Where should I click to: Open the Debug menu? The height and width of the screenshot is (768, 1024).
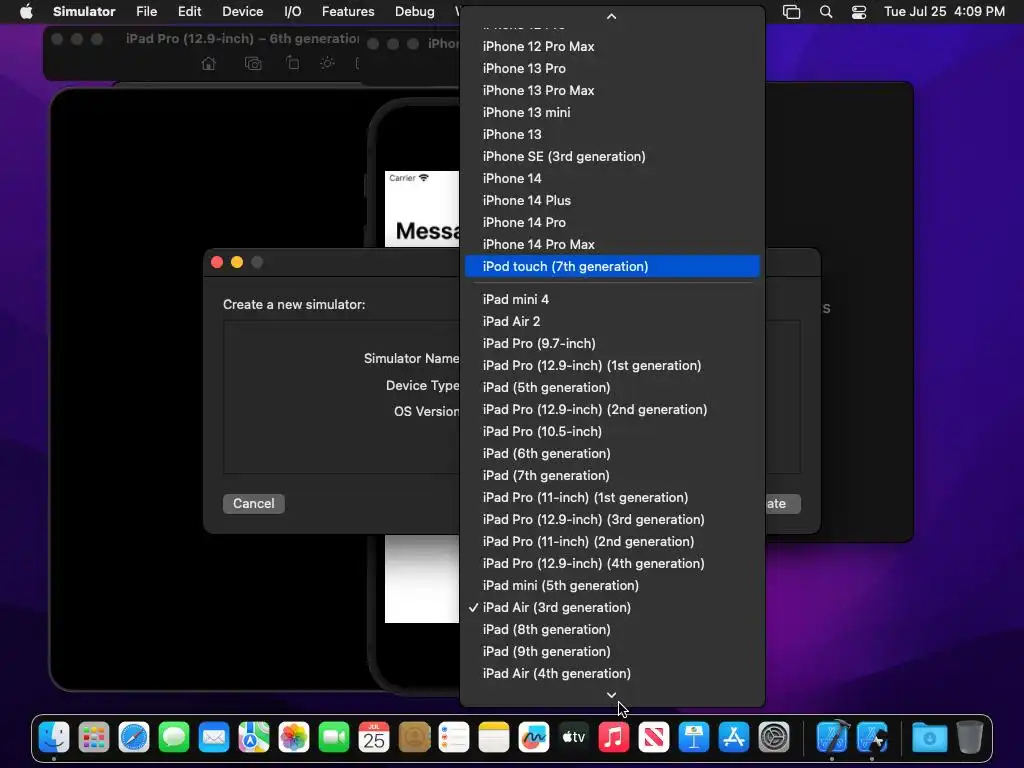tap(415, 12)
